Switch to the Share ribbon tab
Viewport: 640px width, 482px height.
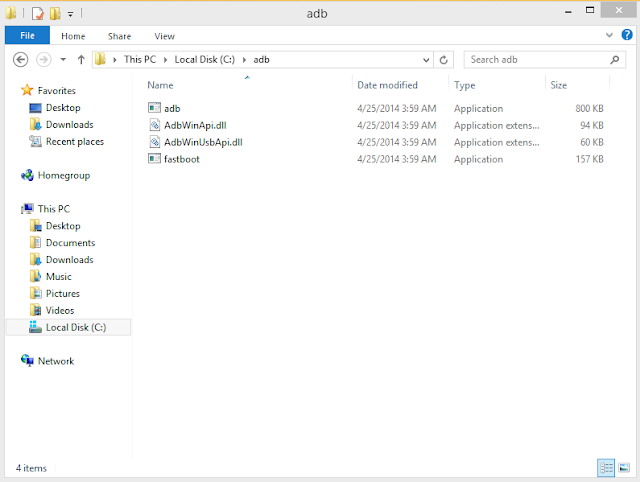(x=119, y=36)
